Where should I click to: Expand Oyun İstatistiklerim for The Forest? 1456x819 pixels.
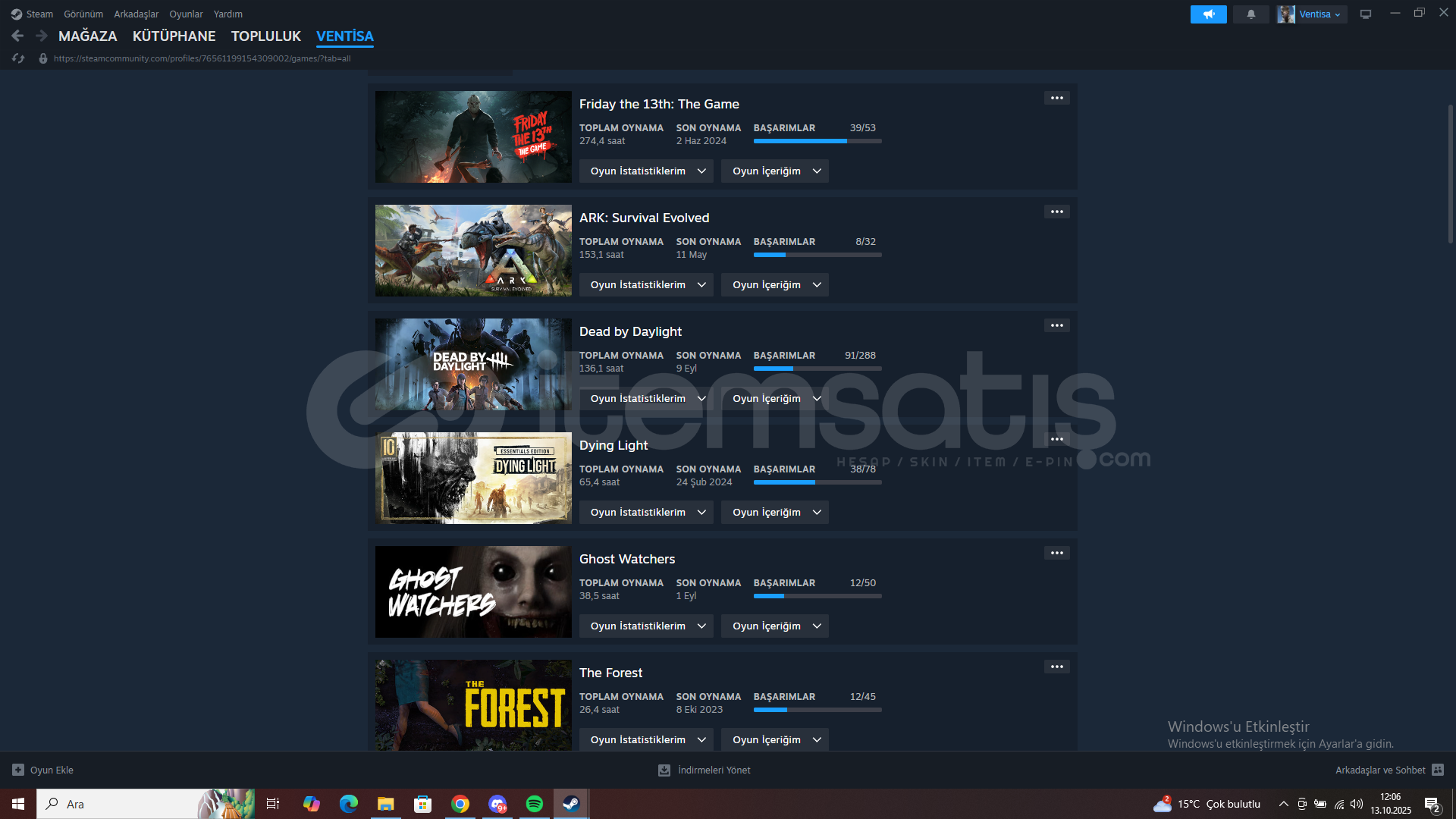(x=646, y=740)
